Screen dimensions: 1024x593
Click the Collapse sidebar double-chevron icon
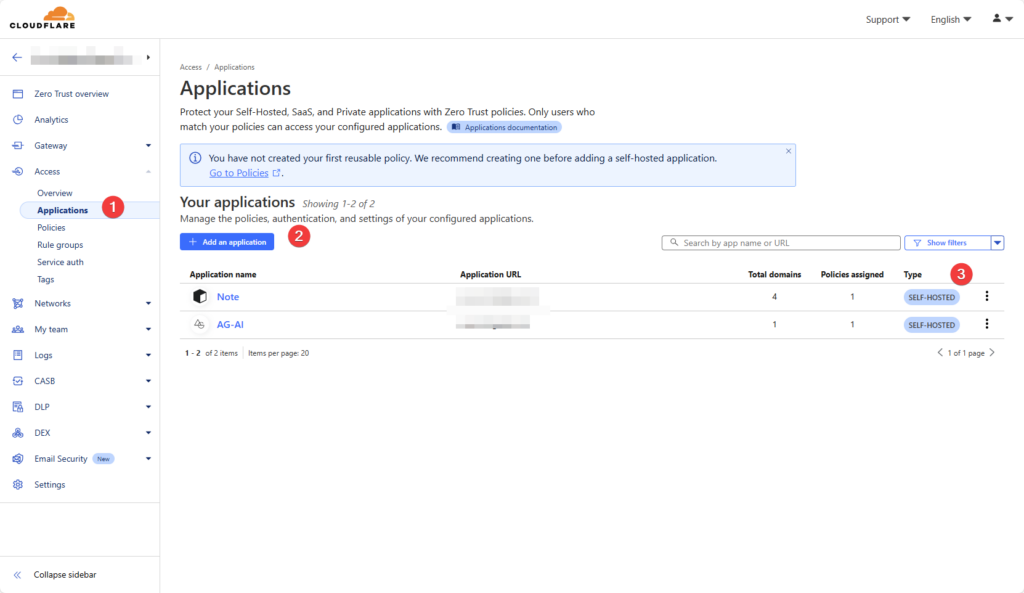pos(18,575)
